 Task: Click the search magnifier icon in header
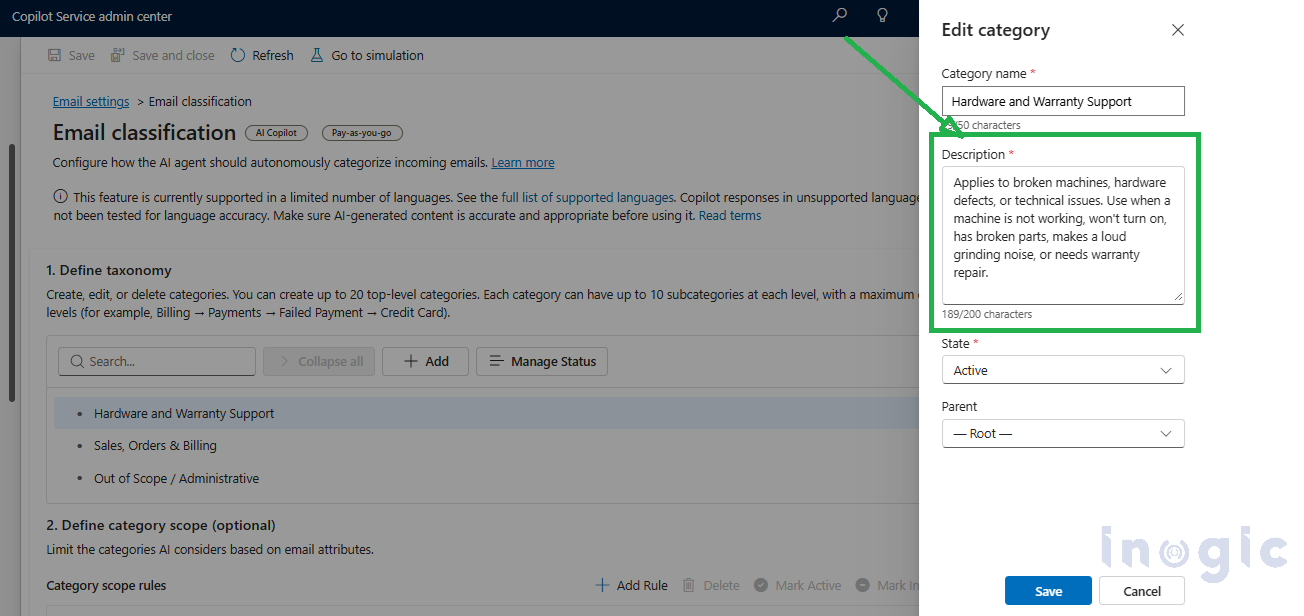click(840, 15)
